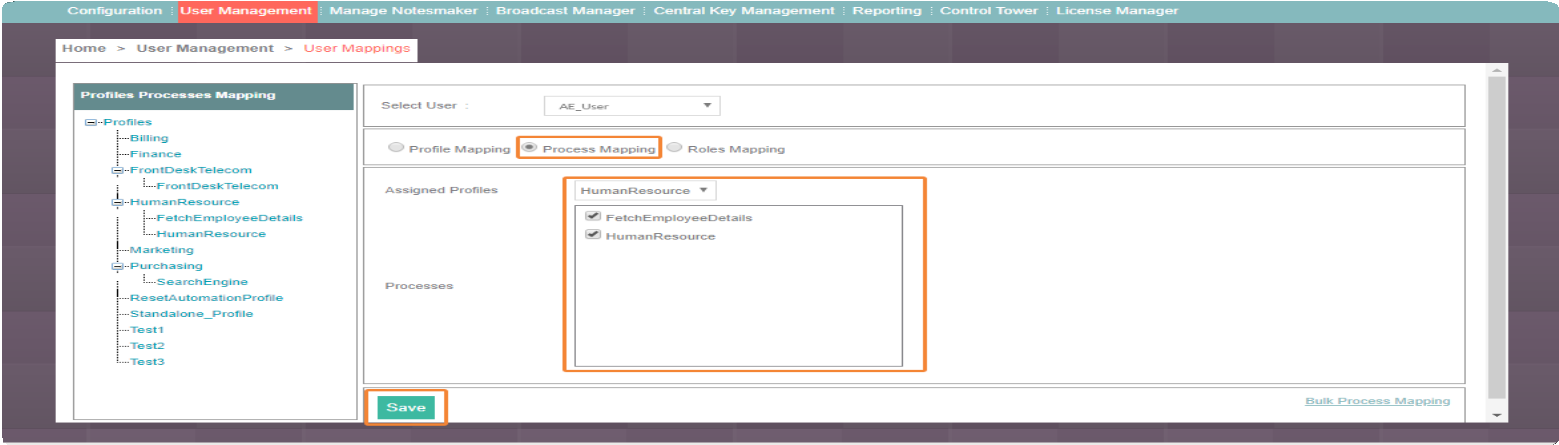Open the Assigned Profiles dropdown
Image resolution: width=1559 pixels, height=445 pixels.
click(x=645, y=190)
